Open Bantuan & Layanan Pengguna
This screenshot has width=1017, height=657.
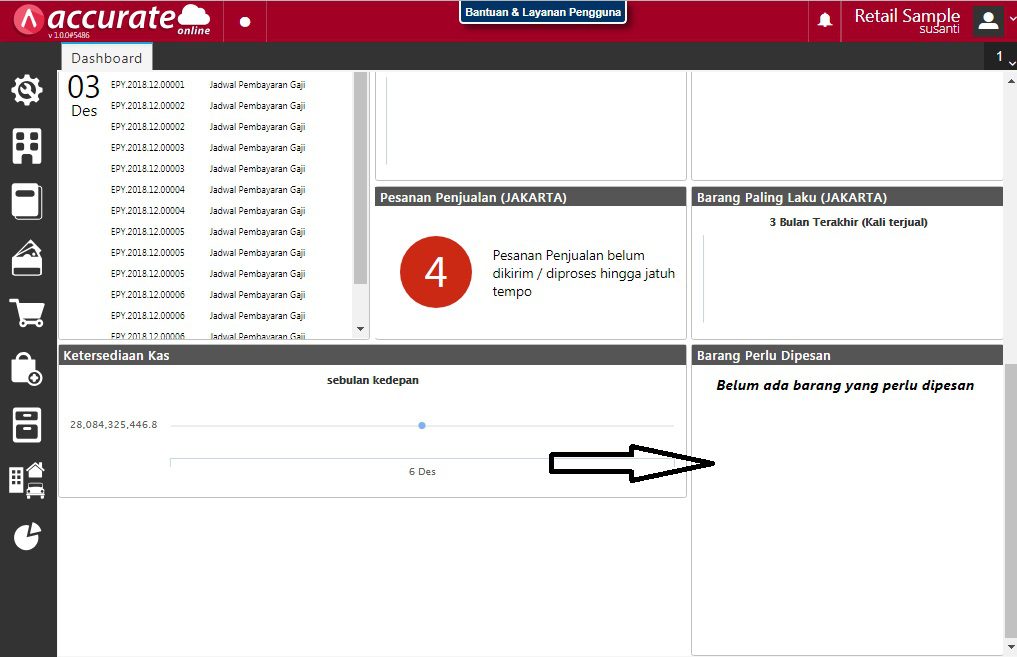(543, 12)
